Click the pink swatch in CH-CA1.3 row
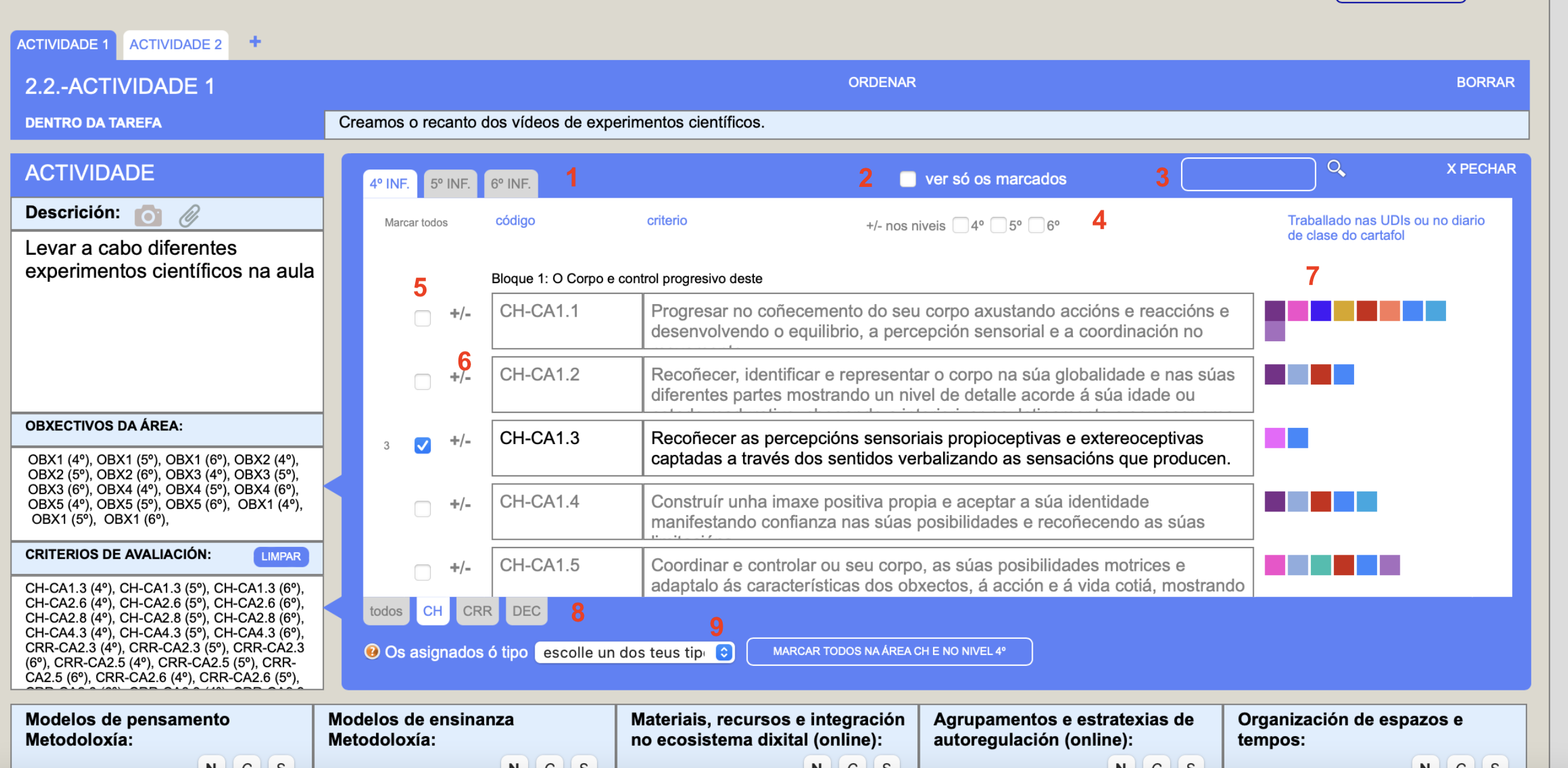1568x768 pixels. pos(1275,438)
